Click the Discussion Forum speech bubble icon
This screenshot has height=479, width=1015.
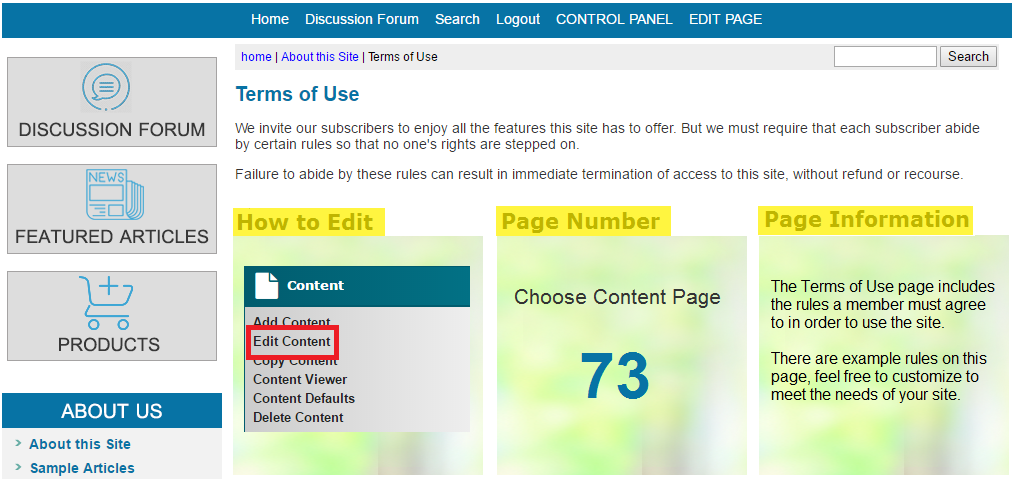pos(106,87)
